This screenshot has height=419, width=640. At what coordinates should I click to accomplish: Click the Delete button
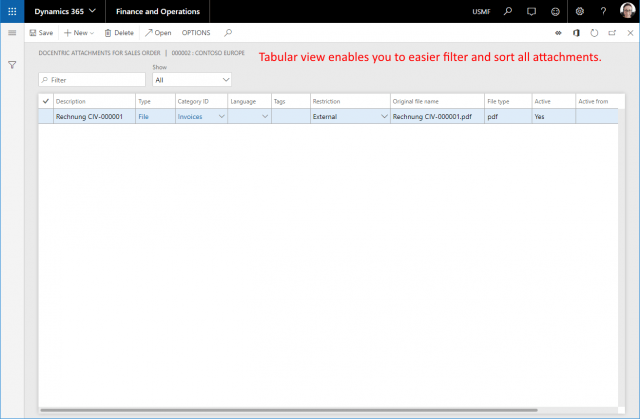(x=119, y=33)
